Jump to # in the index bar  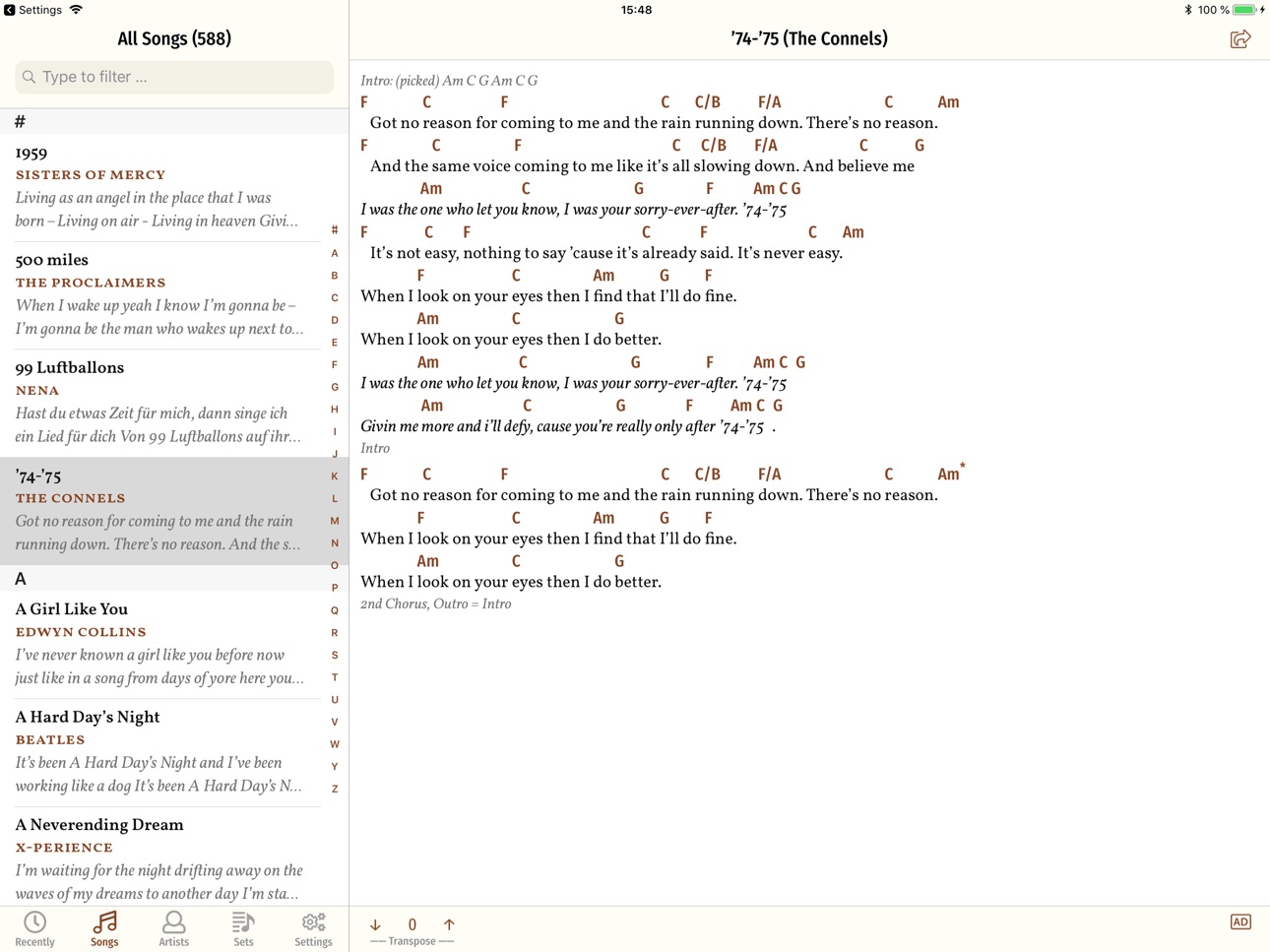335,229
